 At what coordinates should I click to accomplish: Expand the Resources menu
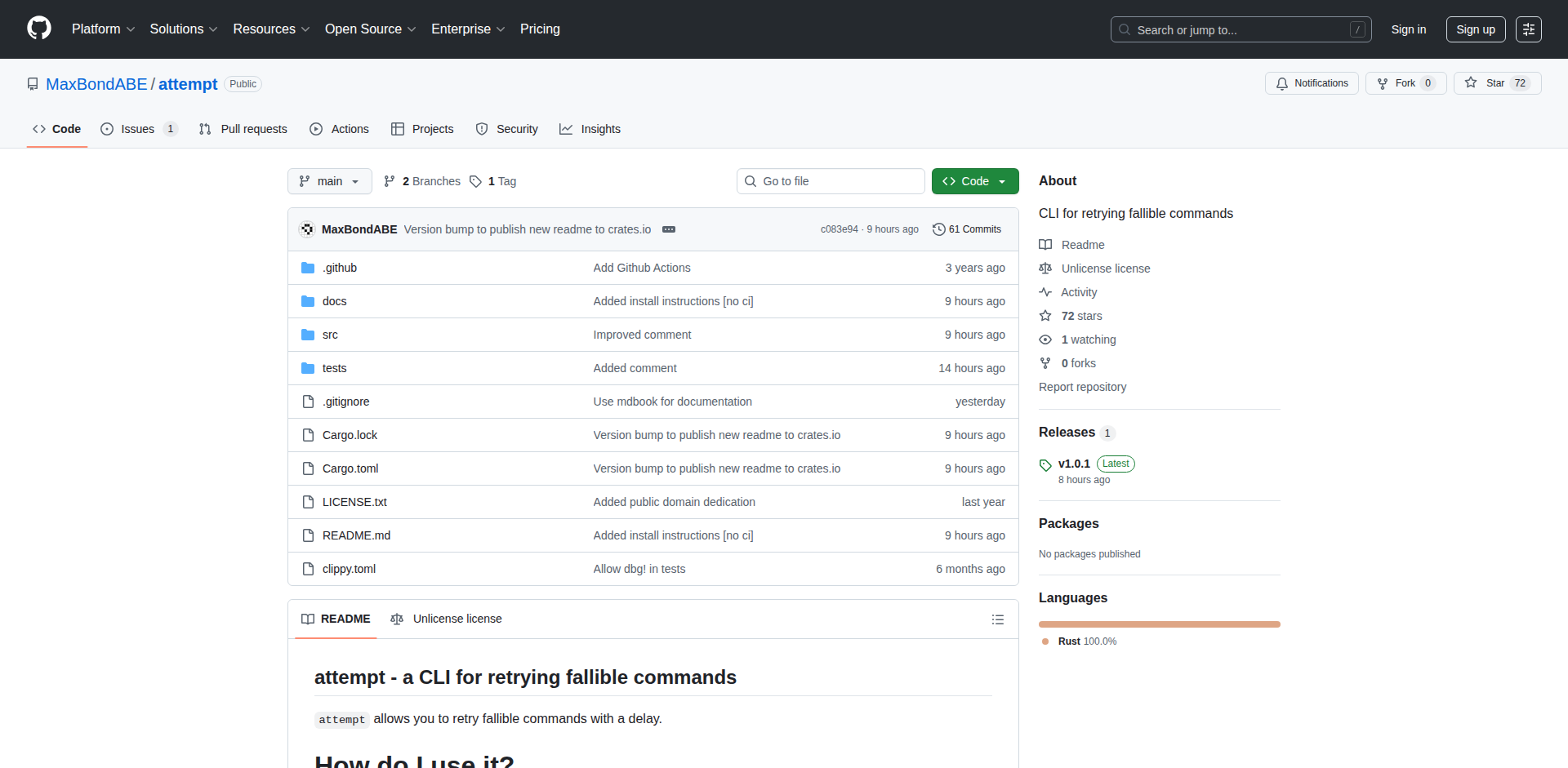(x=271, y=29)
